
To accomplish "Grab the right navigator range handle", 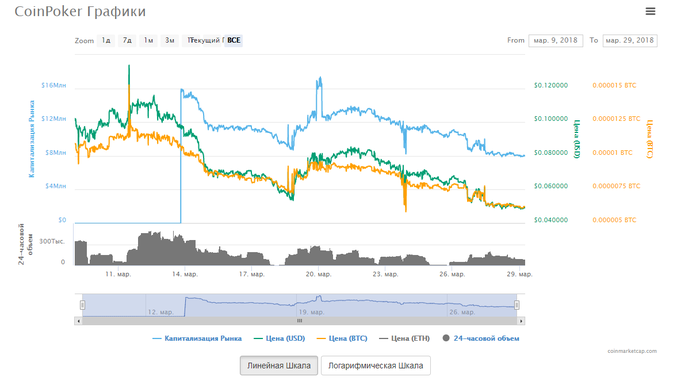I will tap(517, 305).
